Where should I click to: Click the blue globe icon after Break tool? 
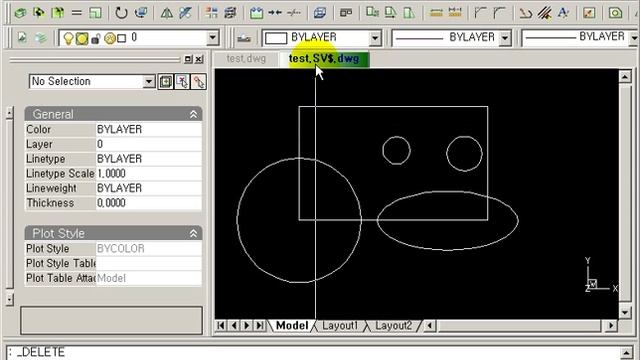pos(320,13)
